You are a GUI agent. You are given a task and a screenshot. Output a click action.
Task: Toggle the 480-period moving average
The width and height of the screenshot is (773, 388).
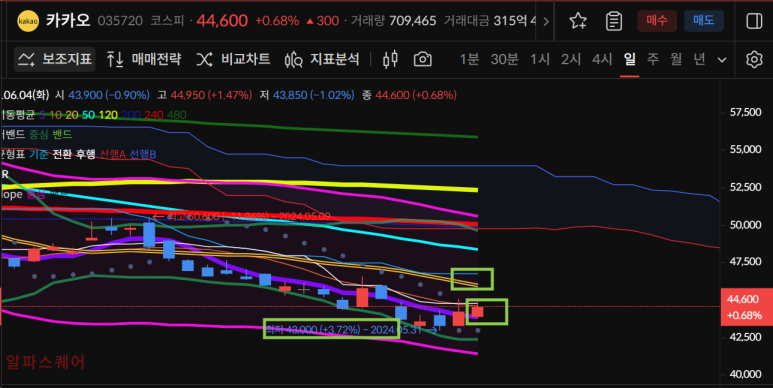(x=176, y=115)
